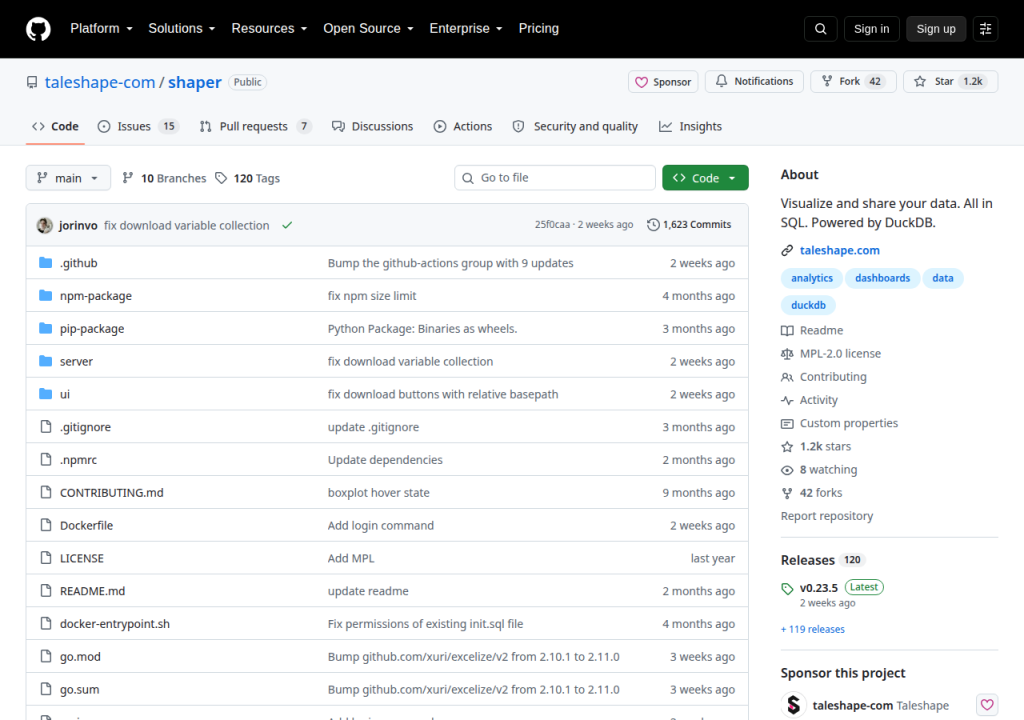Open the + 119 releases link
Screen dimensions: 1024x720
pyautogui.click(x=812, y=629)
